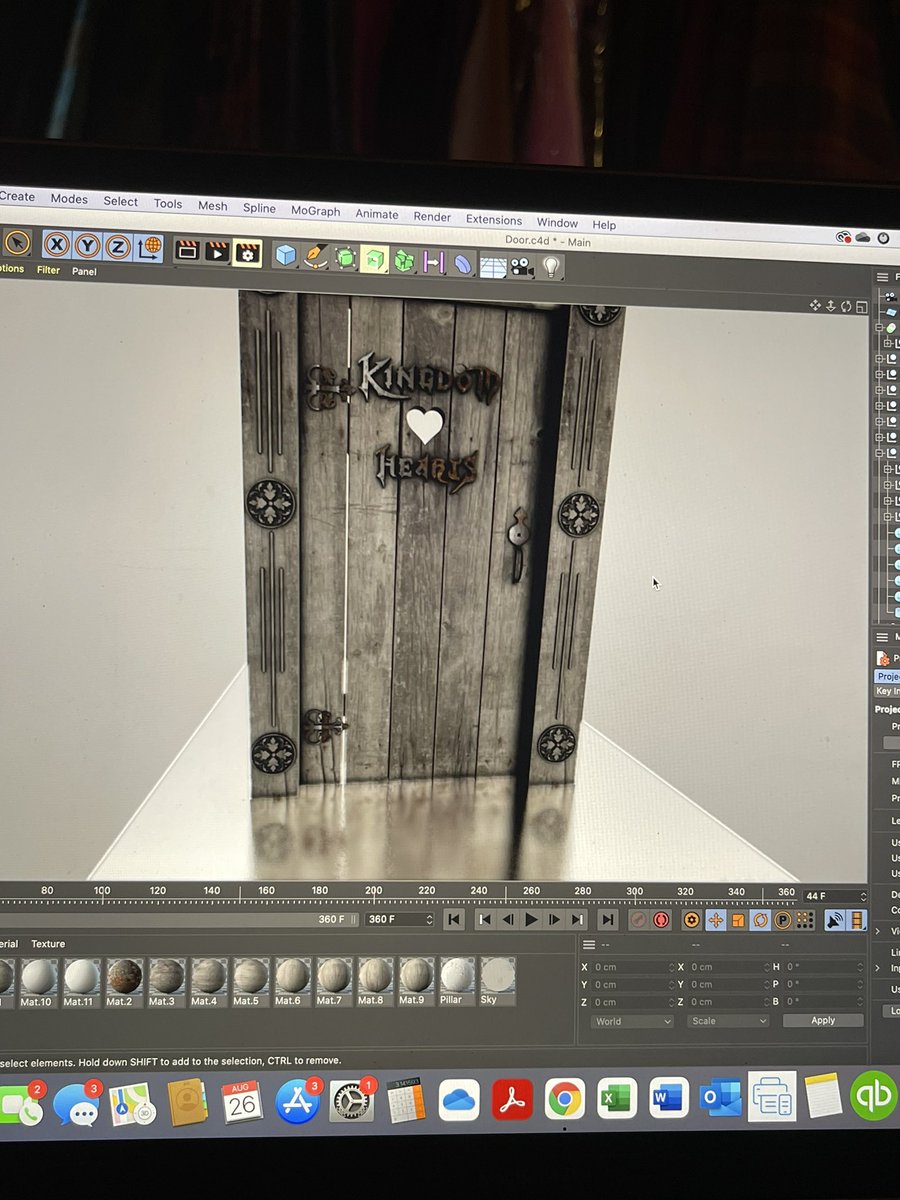The width and height of the screenshot is (900, 1200).
Task: Render to Picture Viewer
Action: [x=217, y=251]
